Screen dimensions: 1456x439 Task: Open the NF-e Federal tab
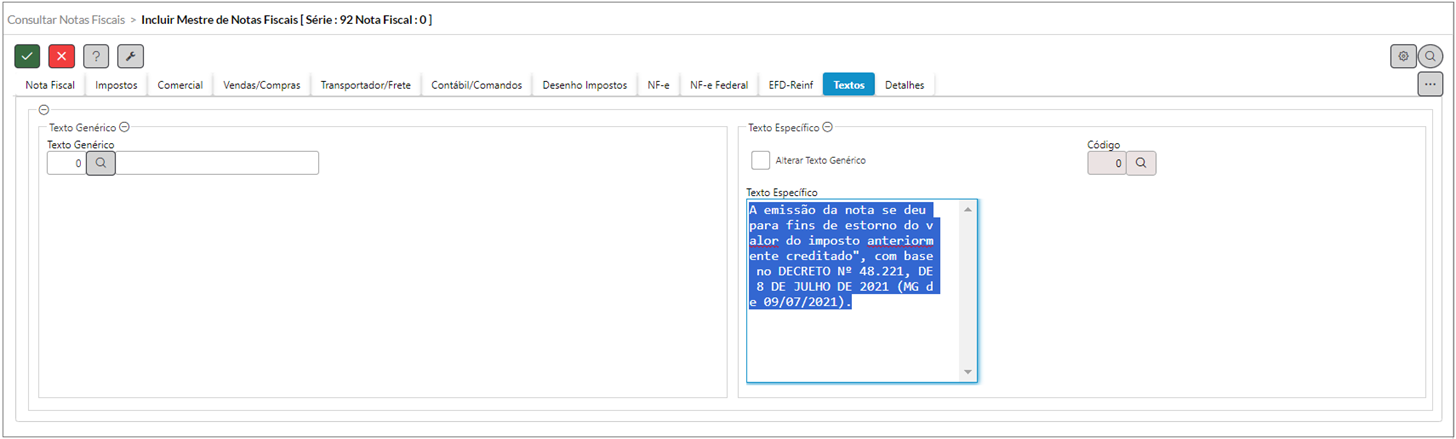pos(719,85)
